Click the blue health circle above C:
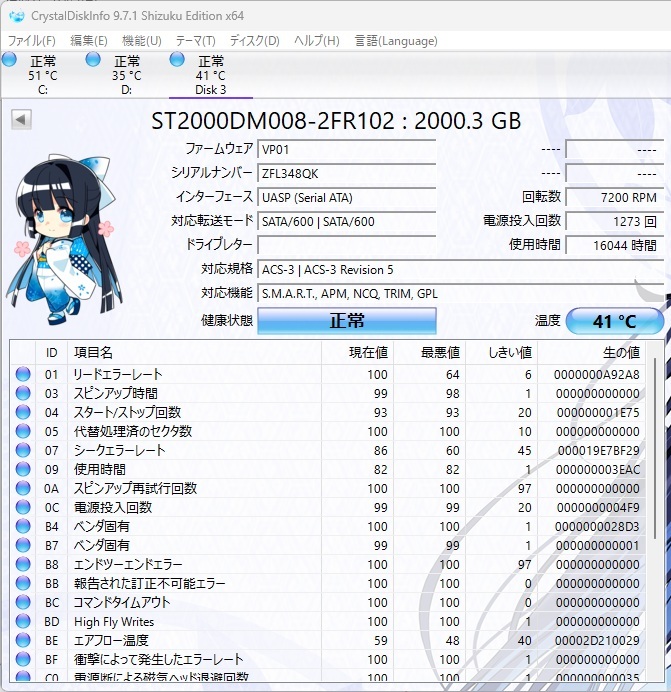This screenshot has width=671, height=692. pyautogui.click(x=9, y=60)
